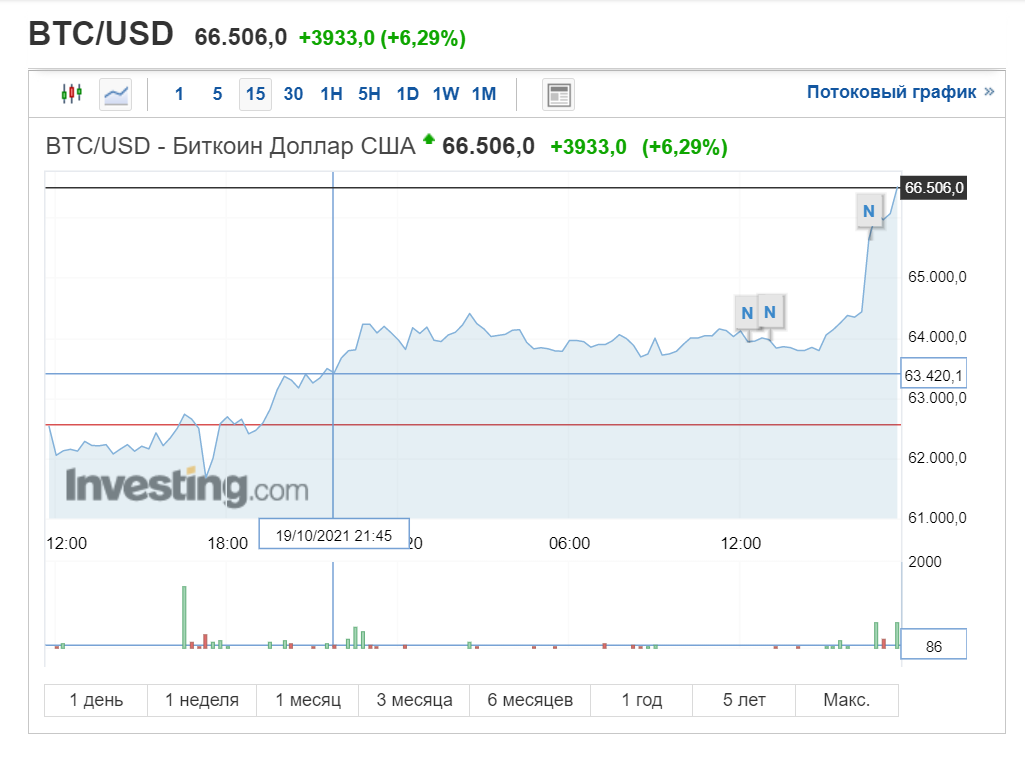The height and width of the screenshot is (759, 1025).
Task: Click the 63.420,1 crosshair price label
Action: [934, 376]
